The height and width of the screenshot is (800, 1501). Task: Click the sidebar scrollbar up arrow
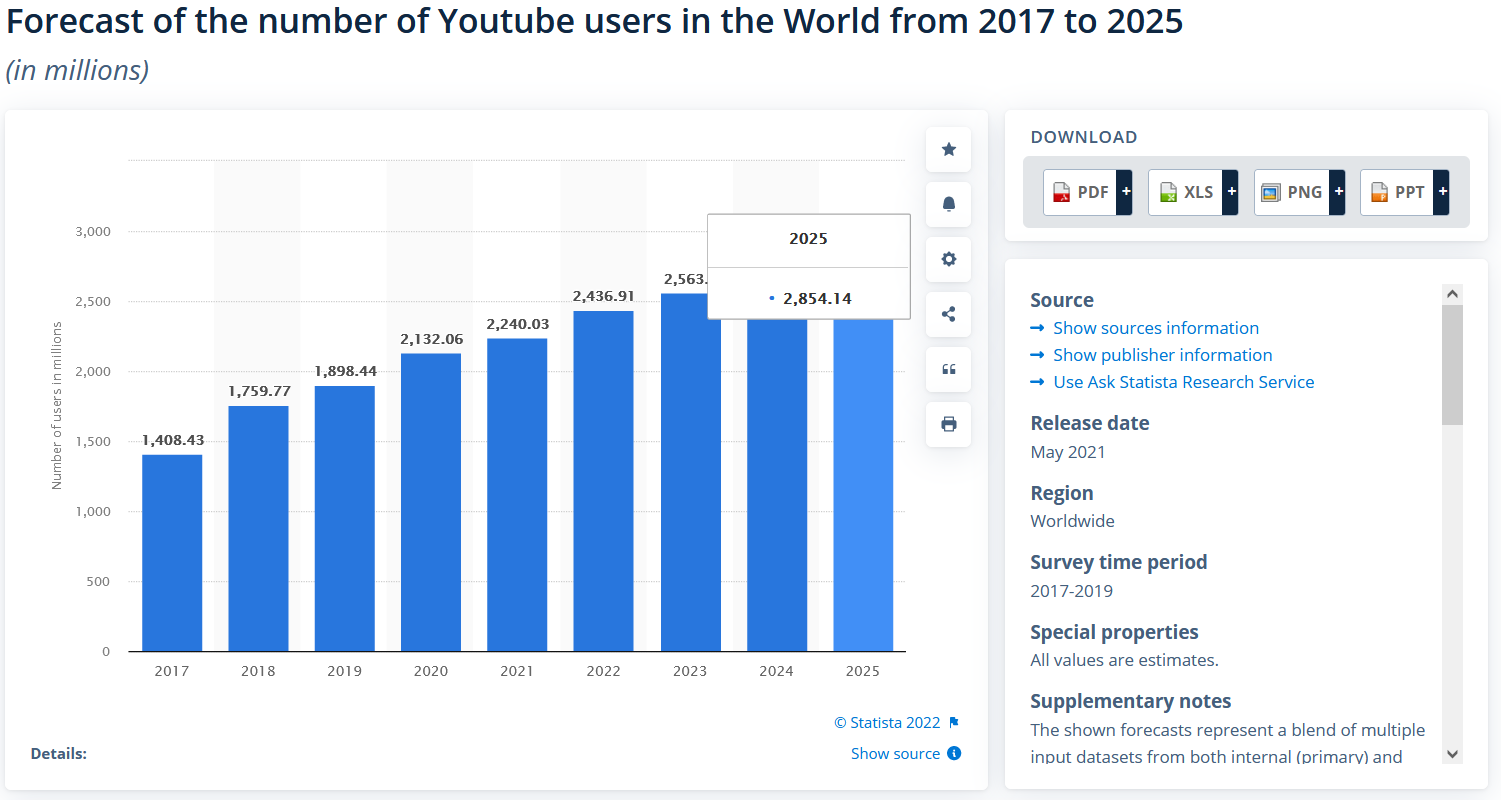(1453, 294)
